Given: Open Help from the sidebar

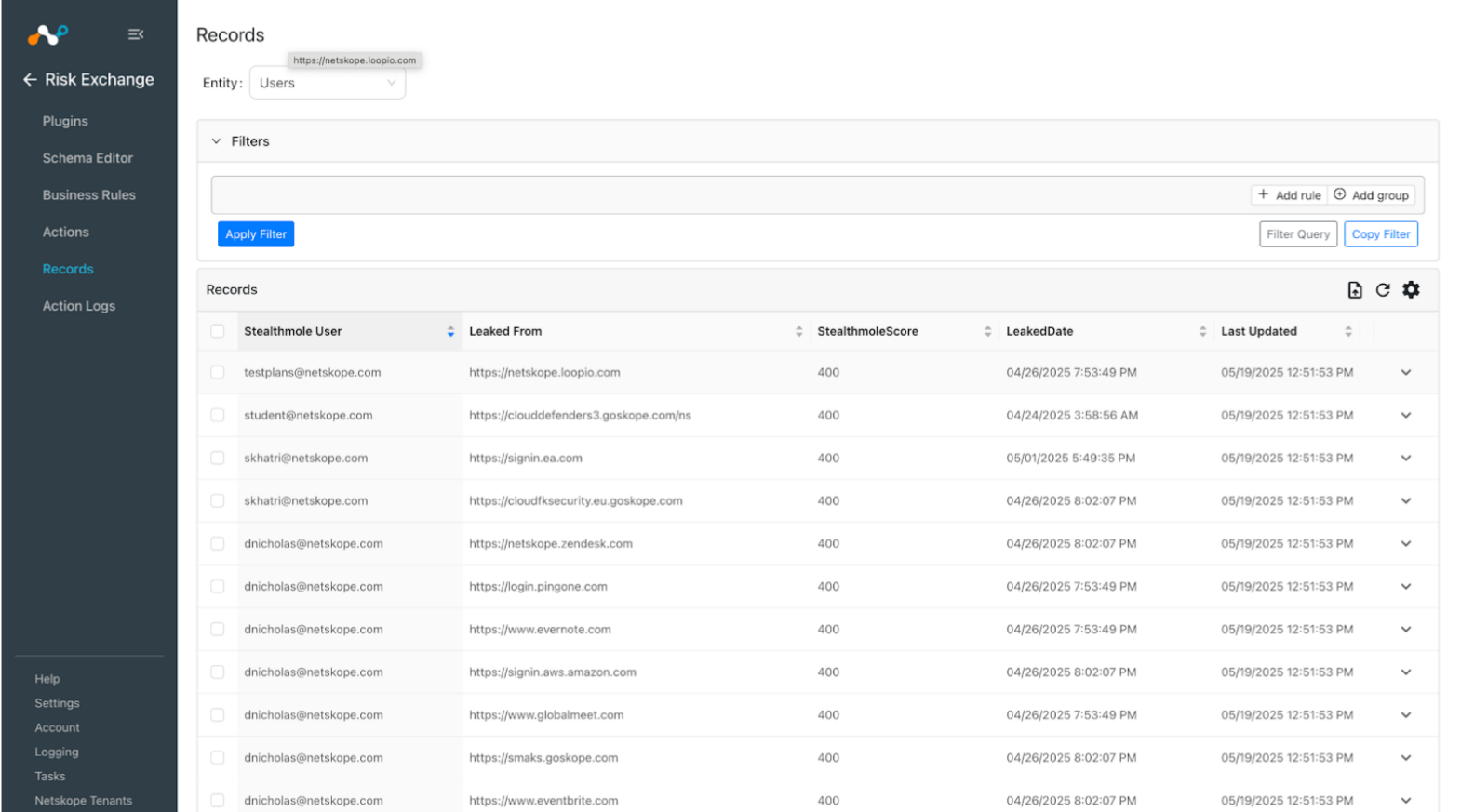Looking at the screenshot, I should point(47,679).
